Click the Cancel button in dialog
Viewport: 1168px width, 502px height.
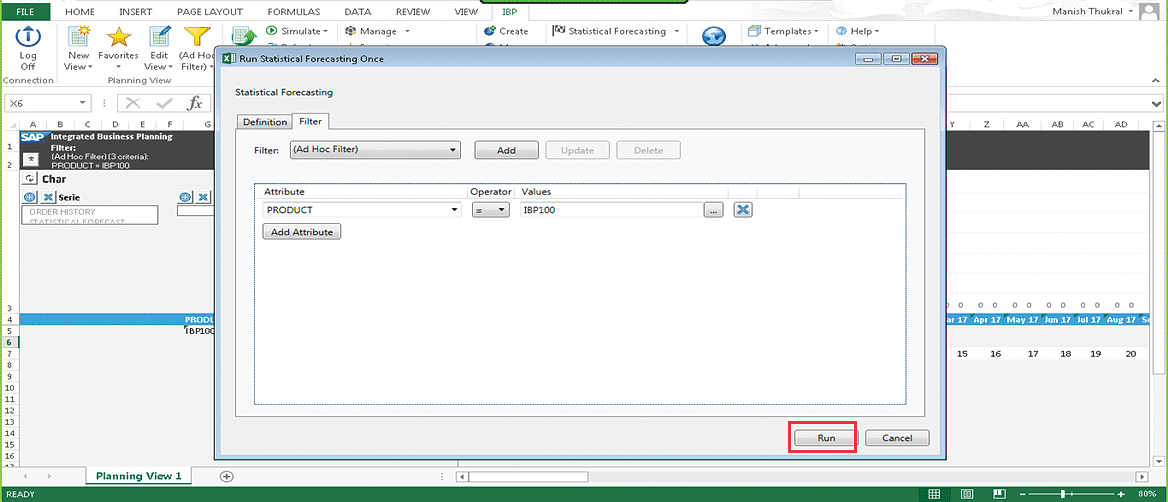(x=897, y=438)
